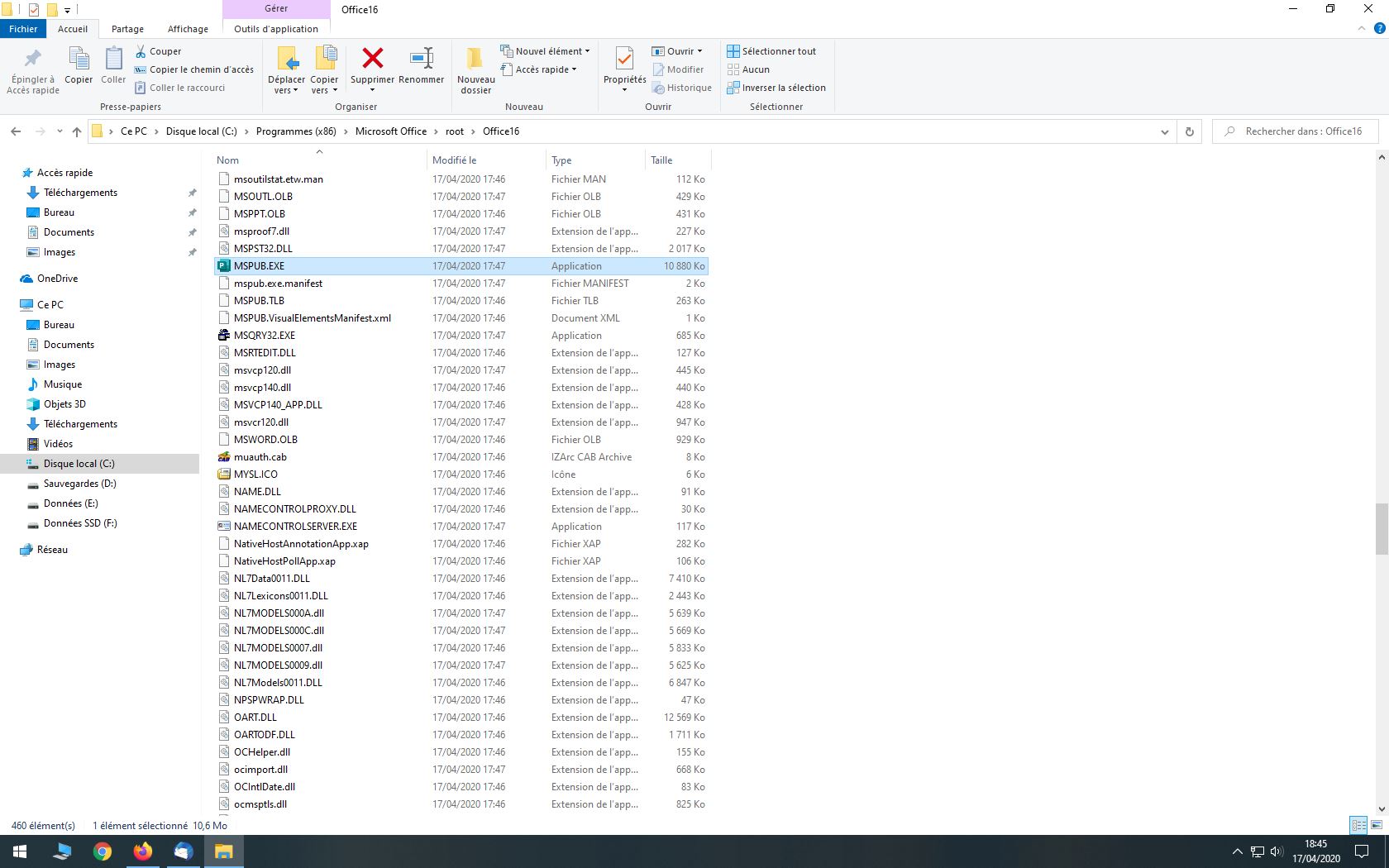Select the OART.DLL file icon
1389x868 pixels.
pyautogui.click(x=223, y=718)
